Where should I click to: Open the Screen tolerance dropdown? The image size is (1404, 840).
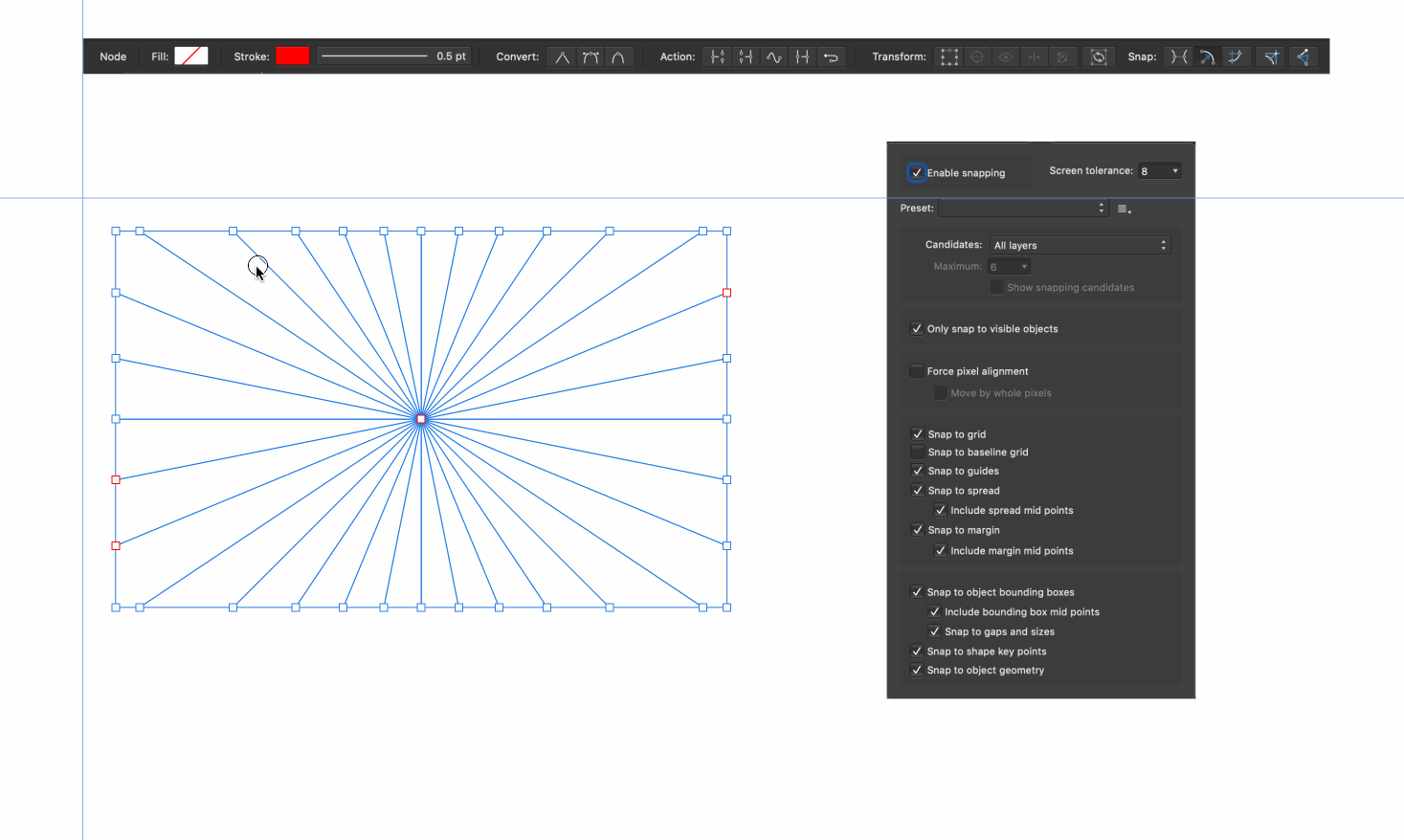coord(1159,171)
